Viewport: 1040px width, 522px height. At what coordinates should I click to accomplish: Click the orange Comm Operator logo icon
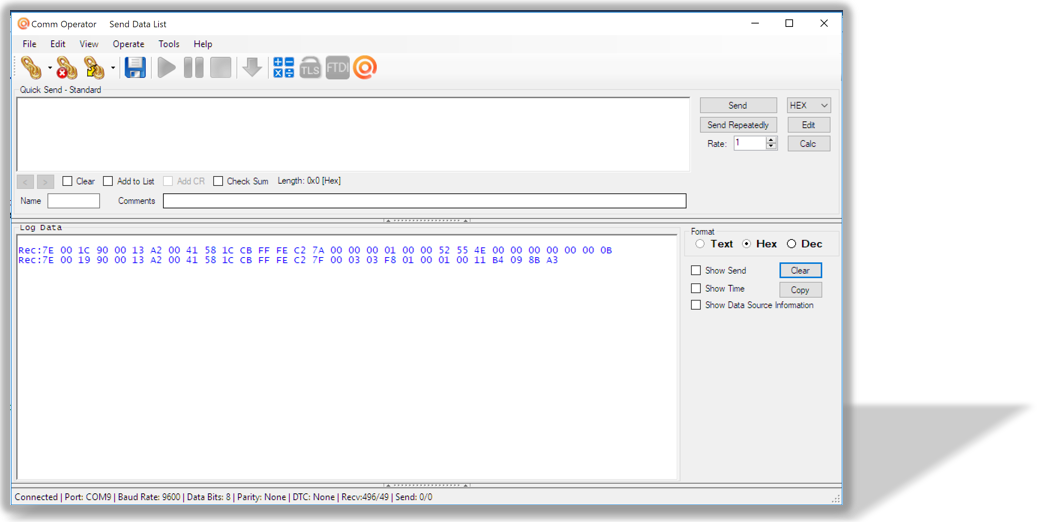pyautogui.click(x=365, y=68)
